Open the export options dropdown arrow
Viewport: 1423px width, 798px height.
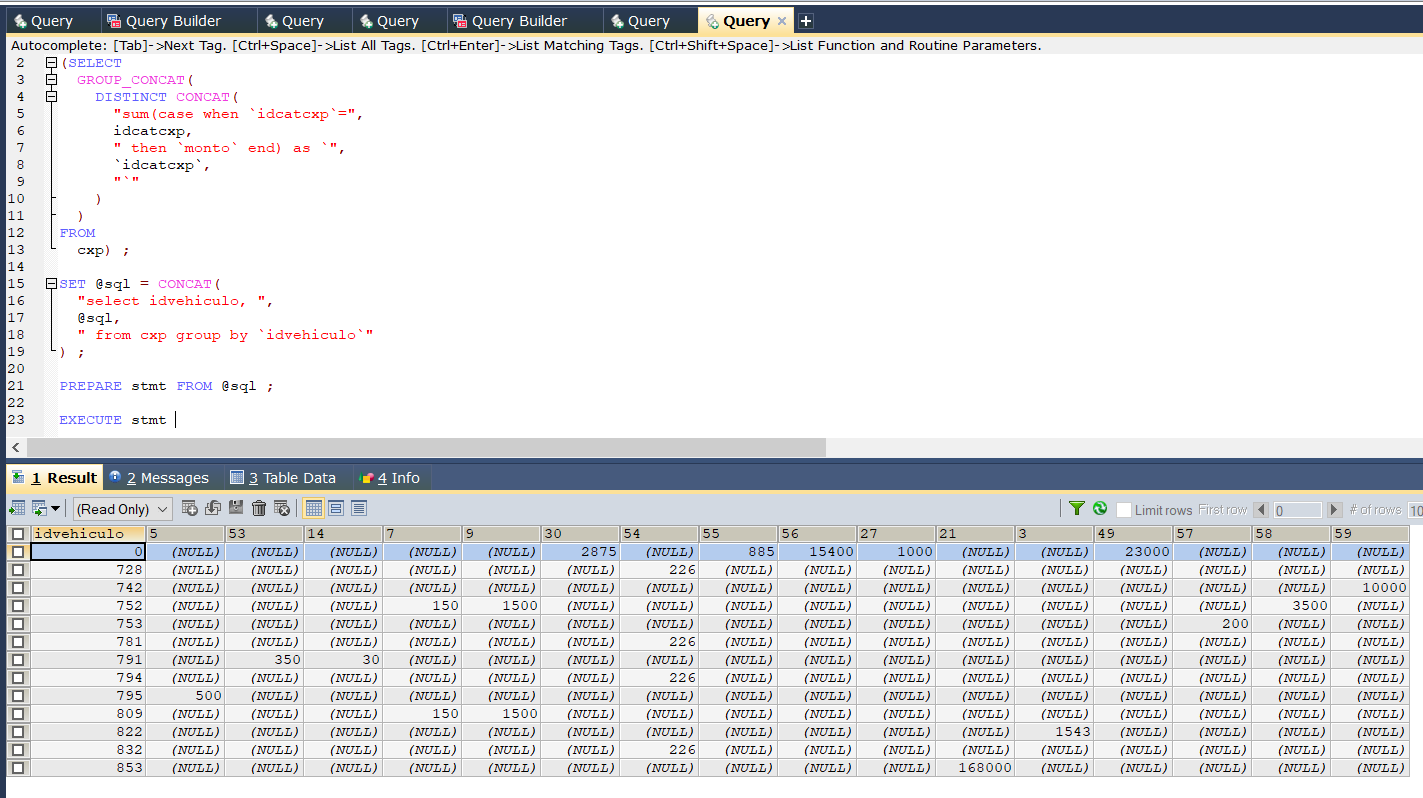tap(56, 509)
